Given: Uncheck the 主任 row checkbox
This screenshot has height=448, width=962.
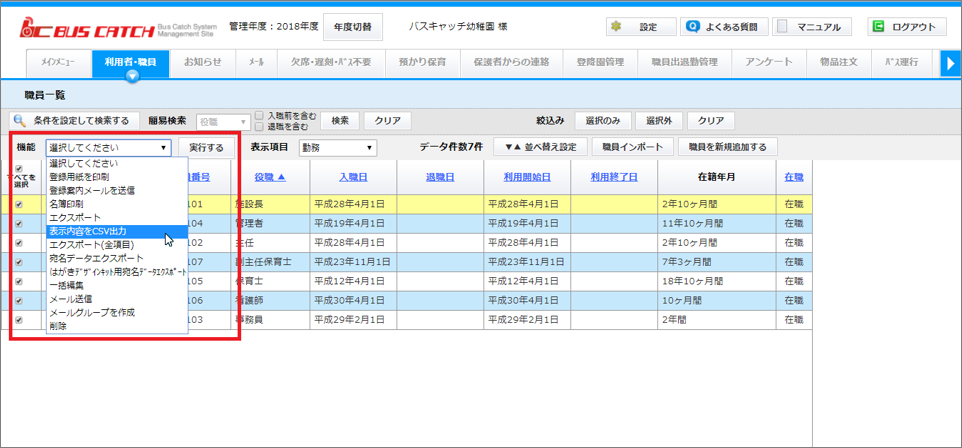Looking at the screenshot, I should 19,243.
